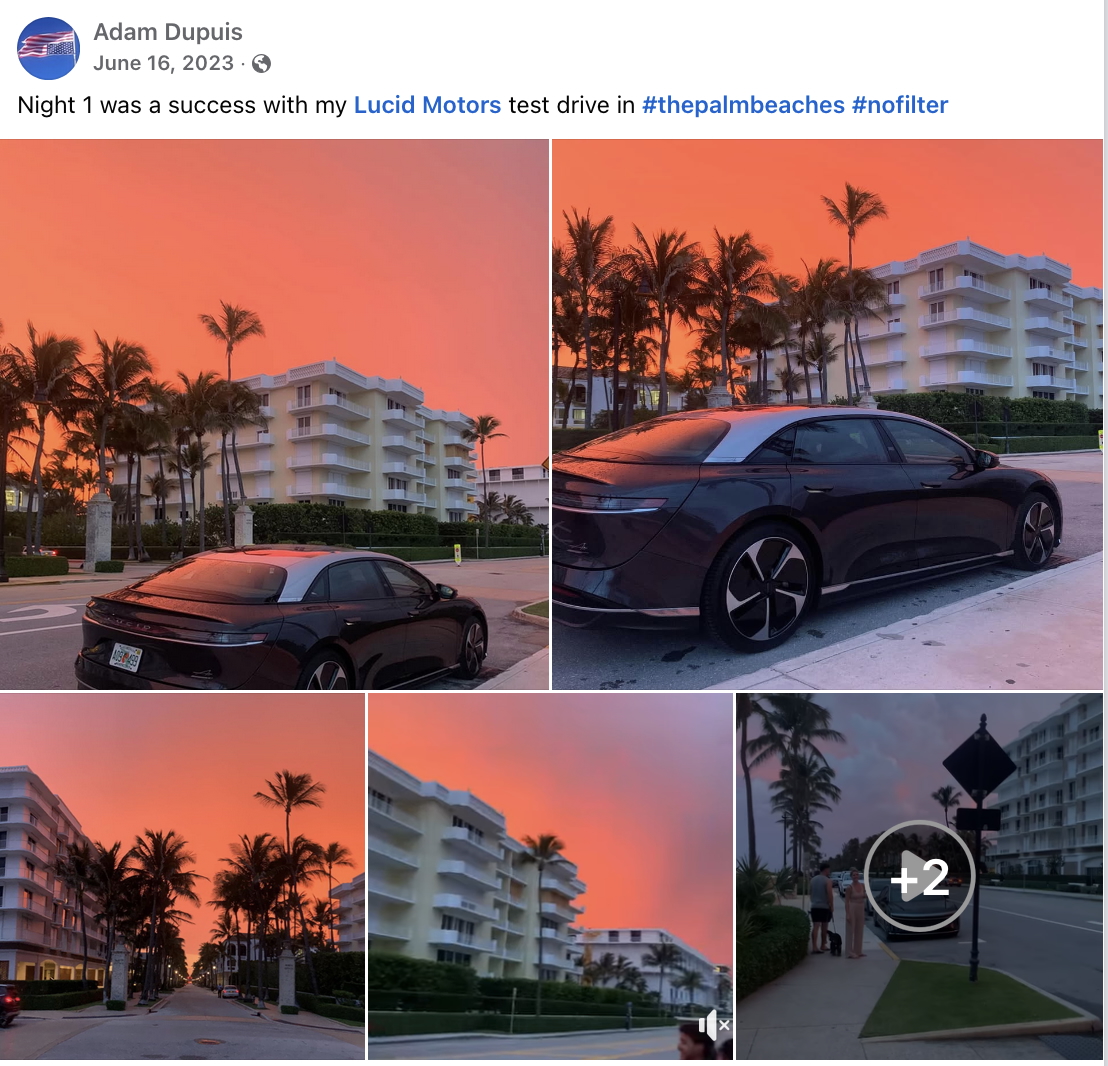Click the rear wheel in the second photo
The height and width of the screenshot is (1066, 1108).
click(x=767, y=588)
